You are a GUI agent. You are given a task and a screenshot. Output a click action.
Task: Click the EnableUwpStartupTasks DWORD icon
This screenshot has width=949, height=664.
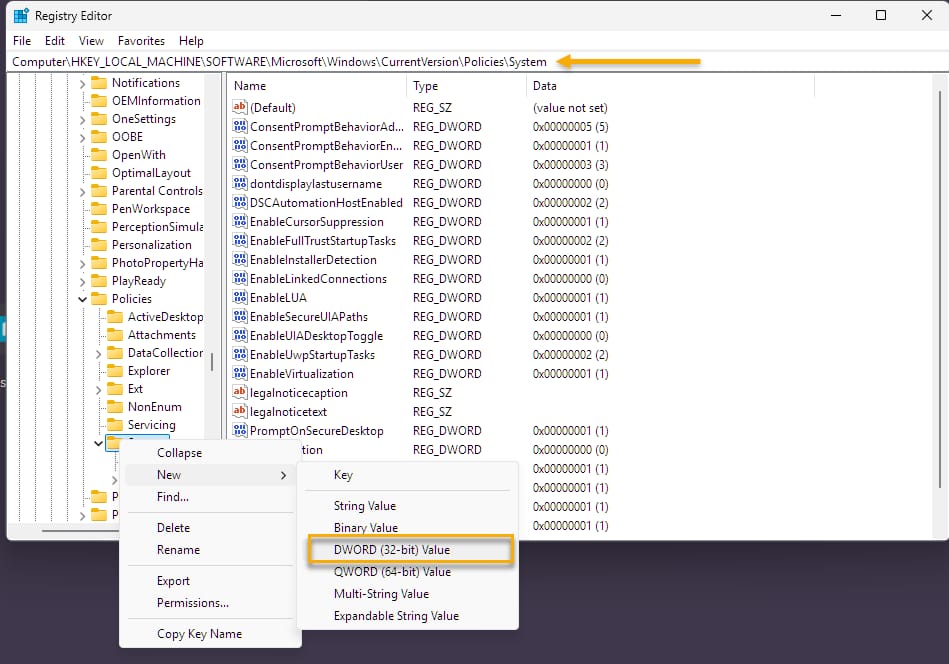[x=240, y=355]
